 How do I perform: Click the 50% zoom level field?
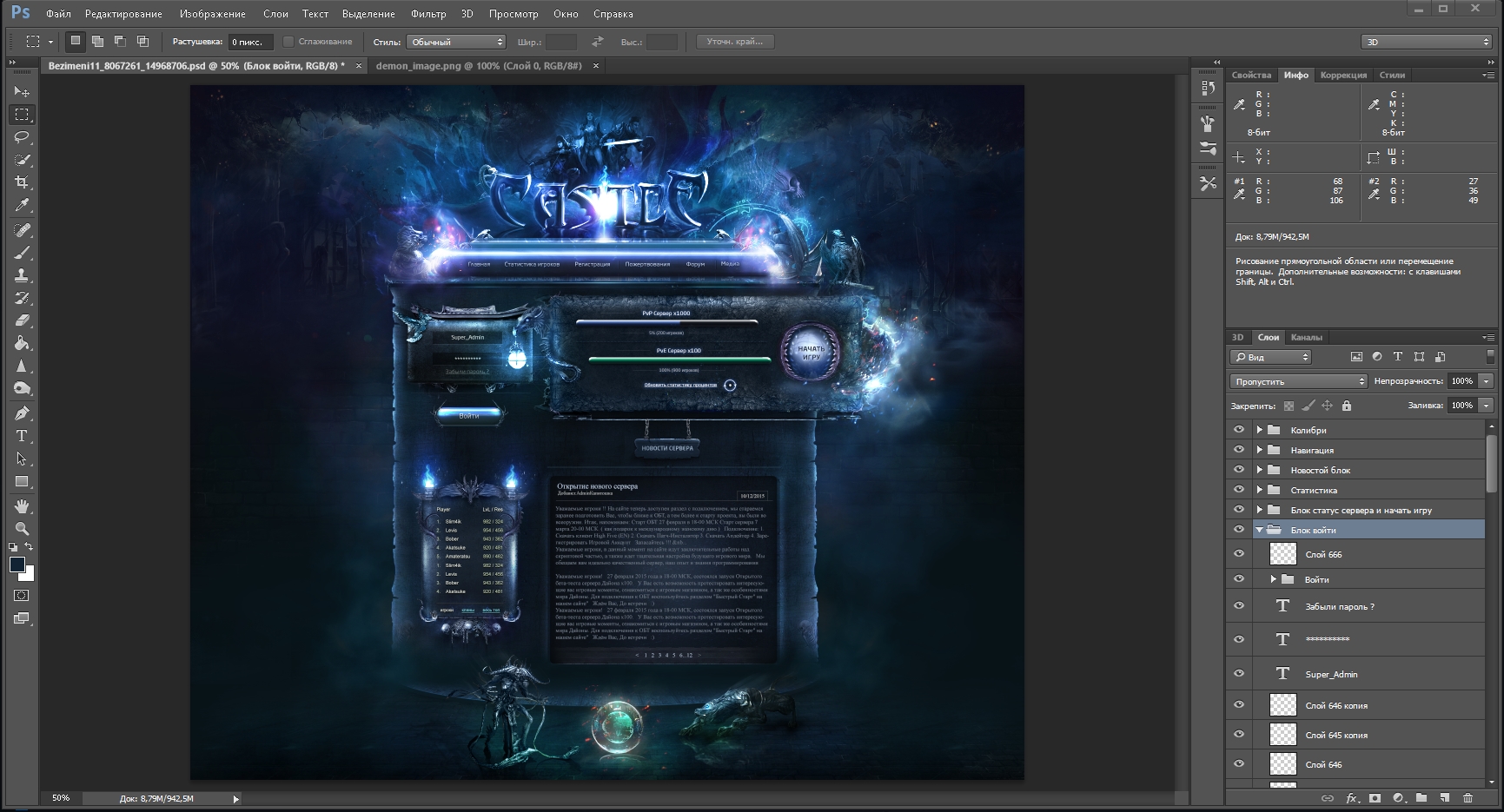point(61,798)
